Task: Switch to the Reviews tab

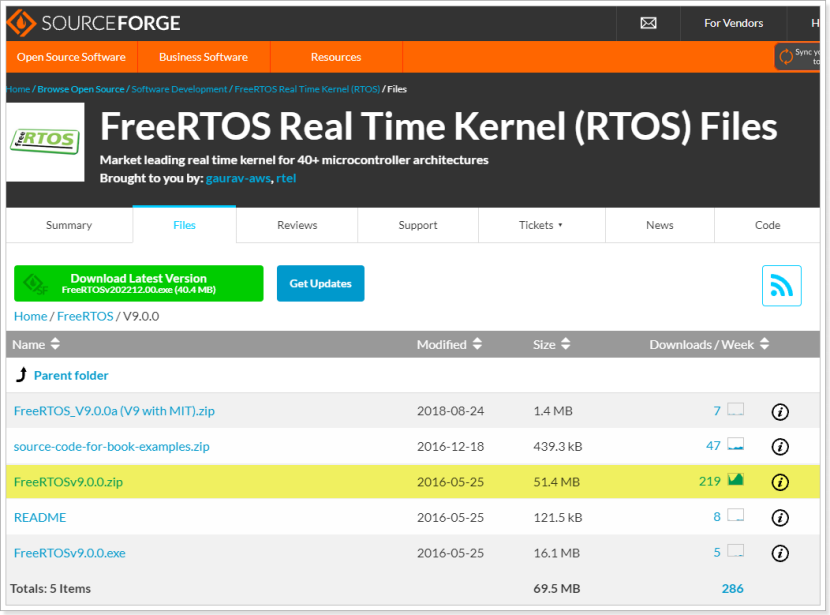Action: [x=297, y=225]
